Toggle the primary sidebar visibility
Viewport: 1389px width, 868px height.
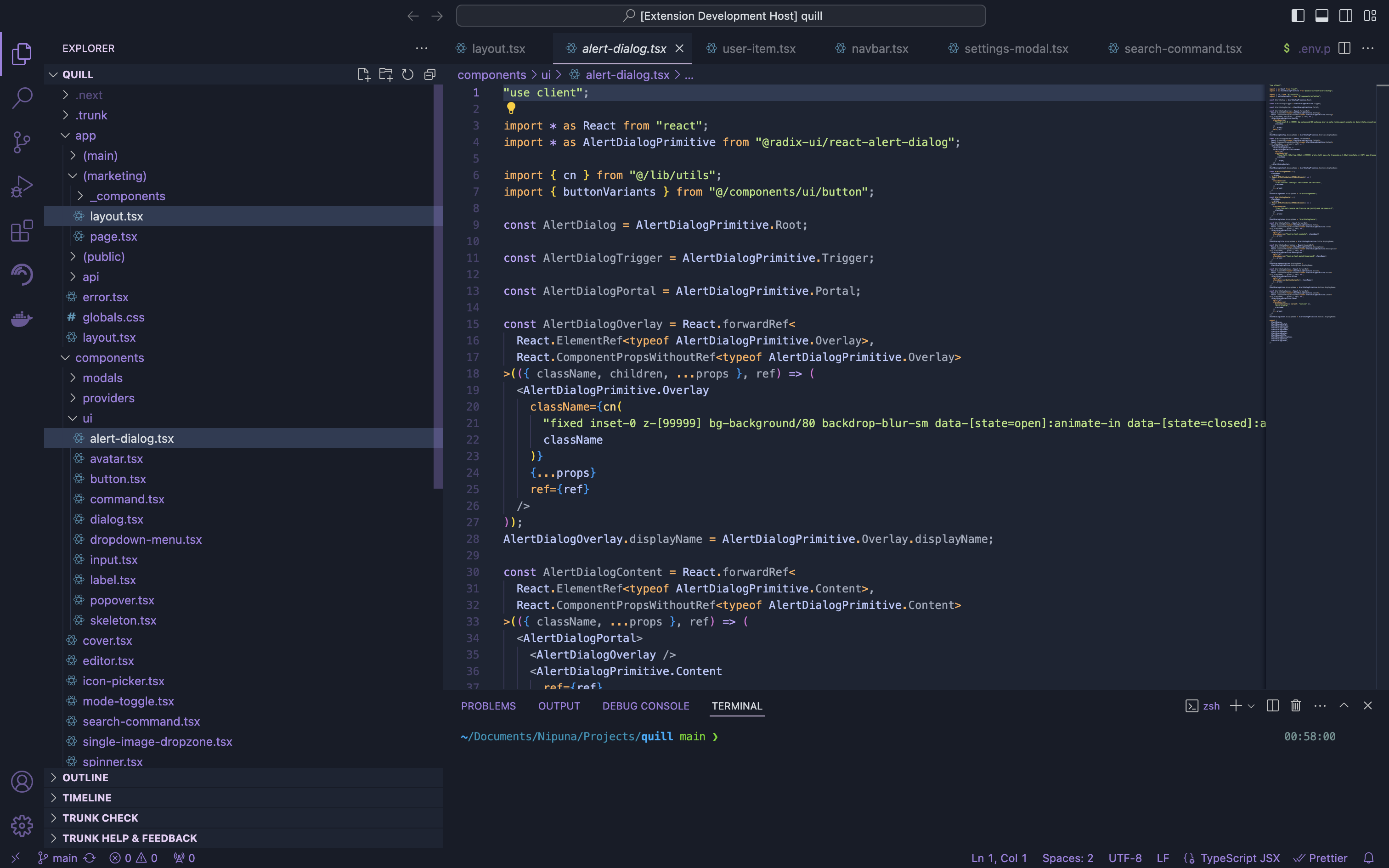coord(1298,16)
